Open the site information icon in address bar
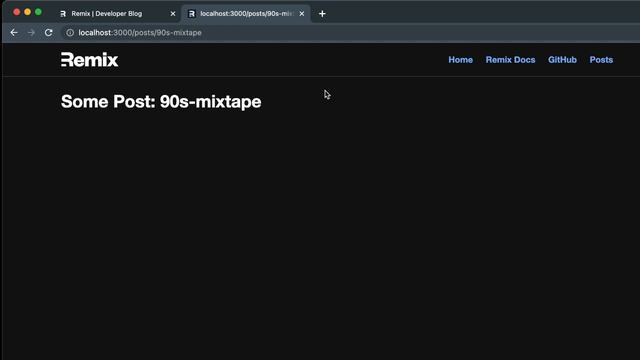This screenshot has height=360, width=640. click(70, 33)
